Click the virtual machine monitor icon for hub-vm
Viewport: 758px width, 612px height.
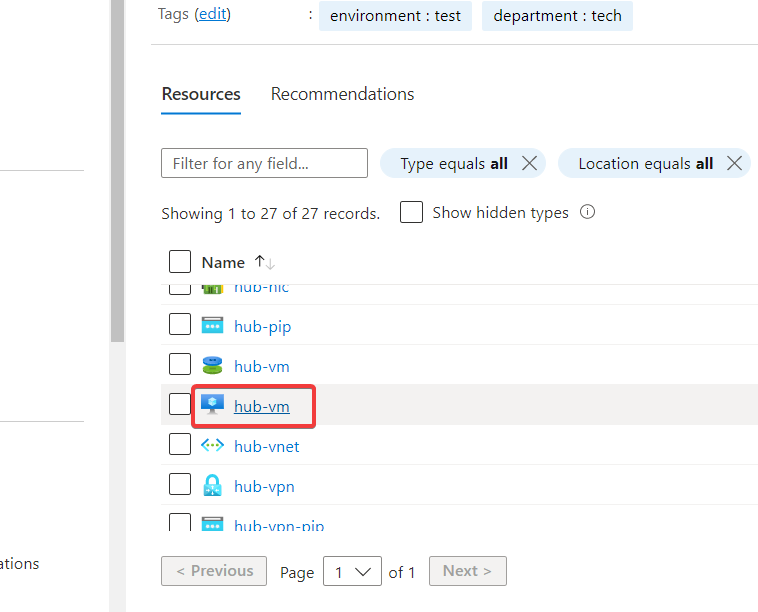(x=212, y=405)
